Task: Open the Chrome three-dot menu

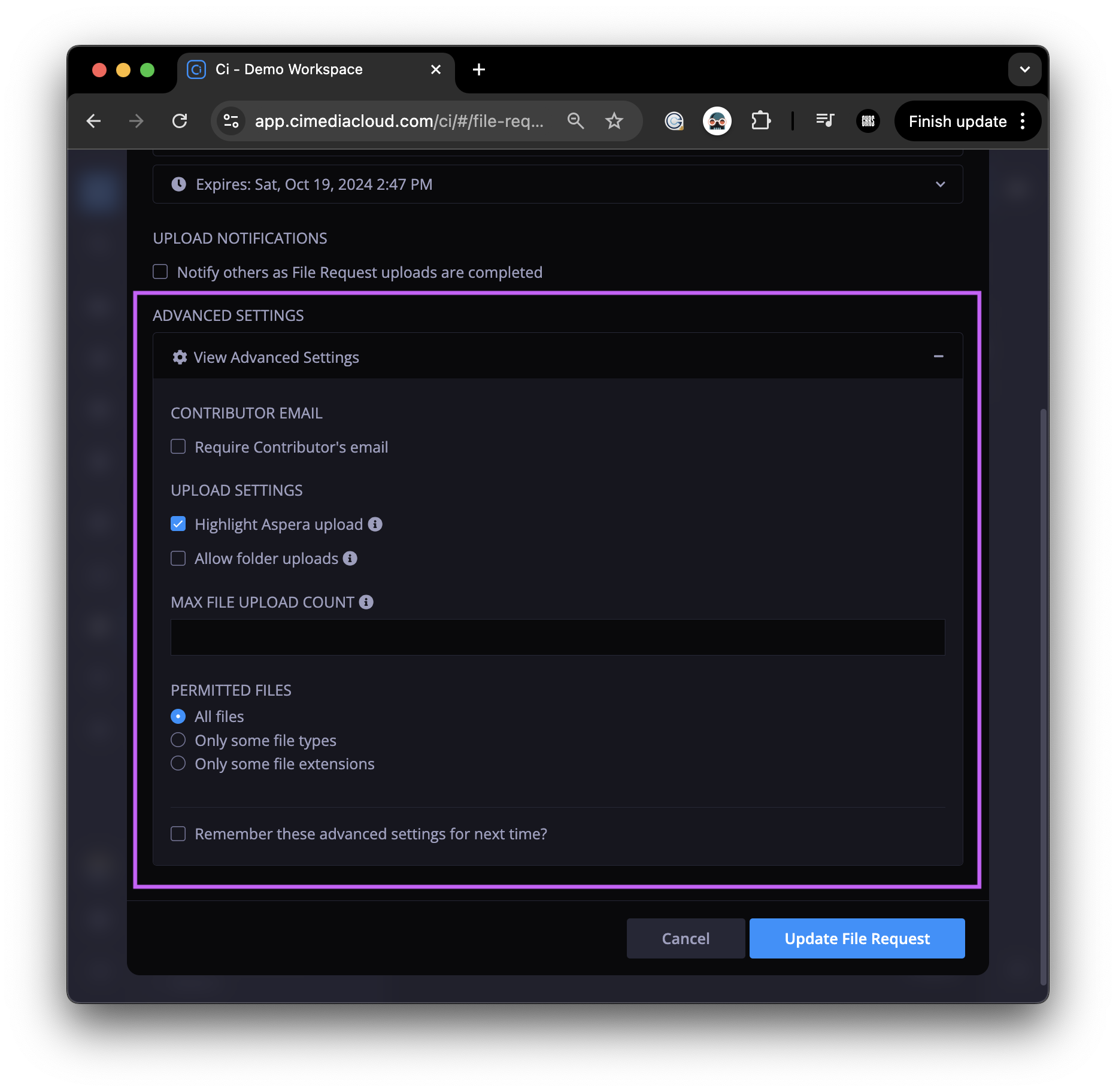Action: (1023, 121)
